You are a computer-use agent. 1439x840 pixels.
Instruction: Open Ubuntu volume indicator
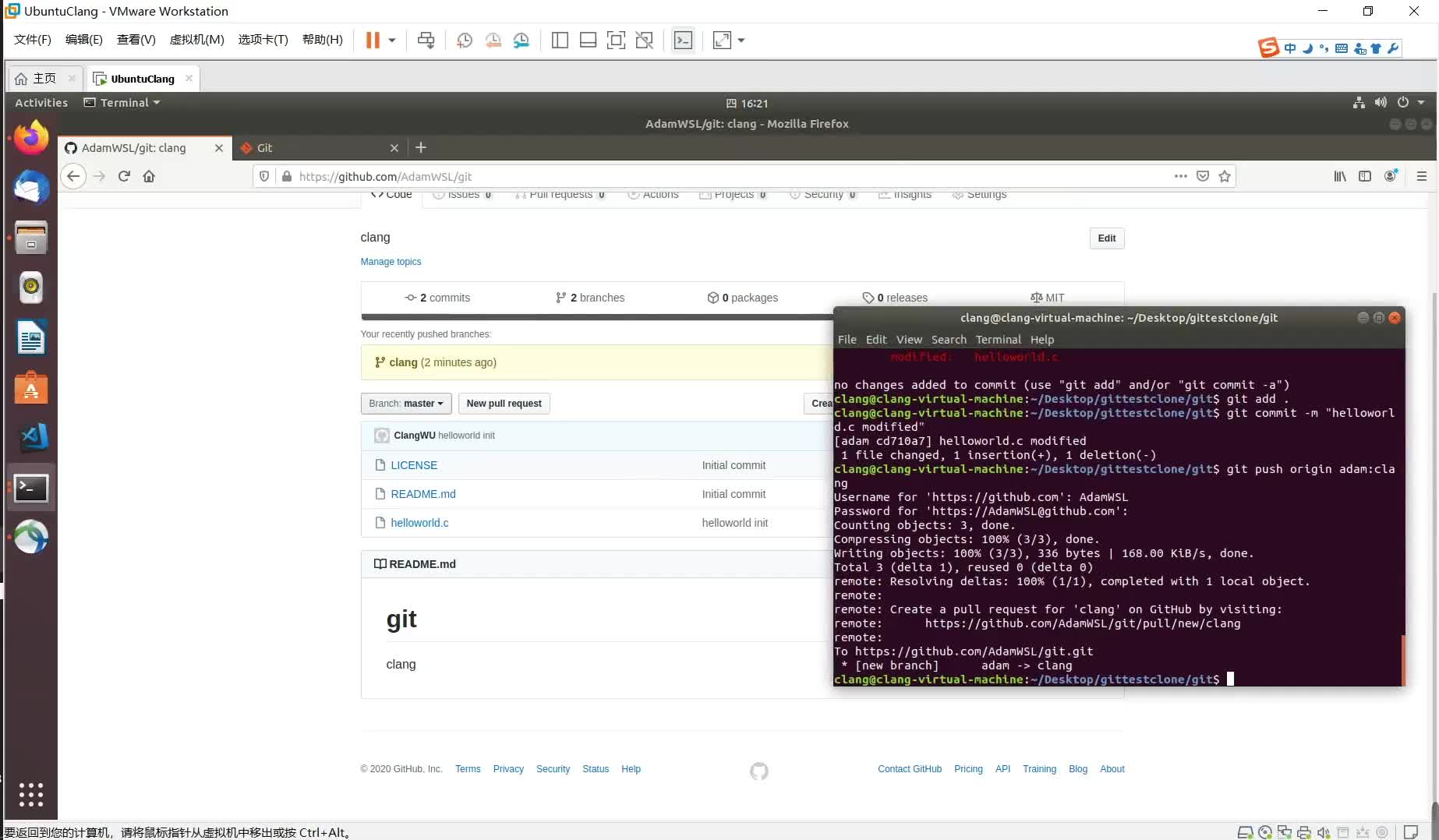[1381, 102]
